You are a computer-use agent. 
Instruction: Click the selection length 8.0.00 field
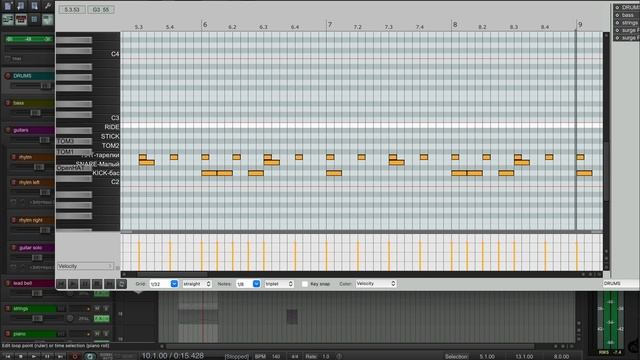561,356
